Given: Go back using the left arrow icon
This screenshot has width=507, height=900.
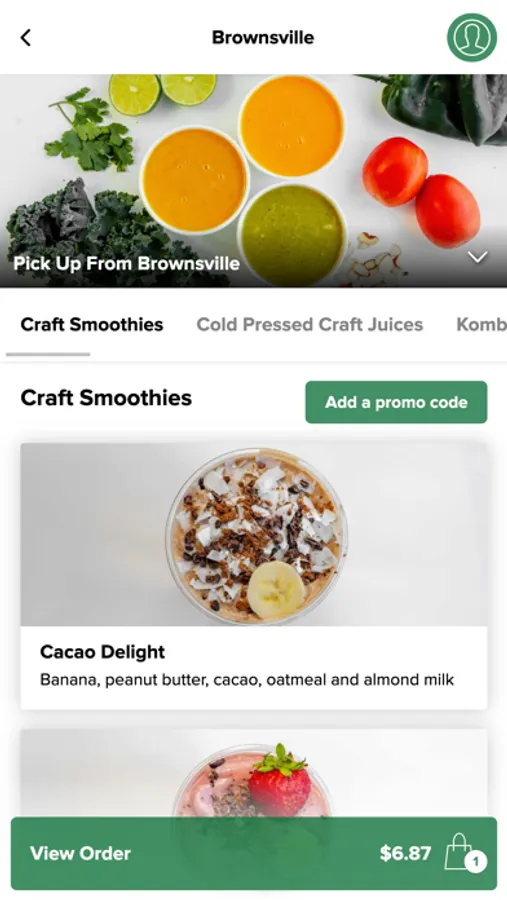Looking at the screenshot, I should [26, 38].
